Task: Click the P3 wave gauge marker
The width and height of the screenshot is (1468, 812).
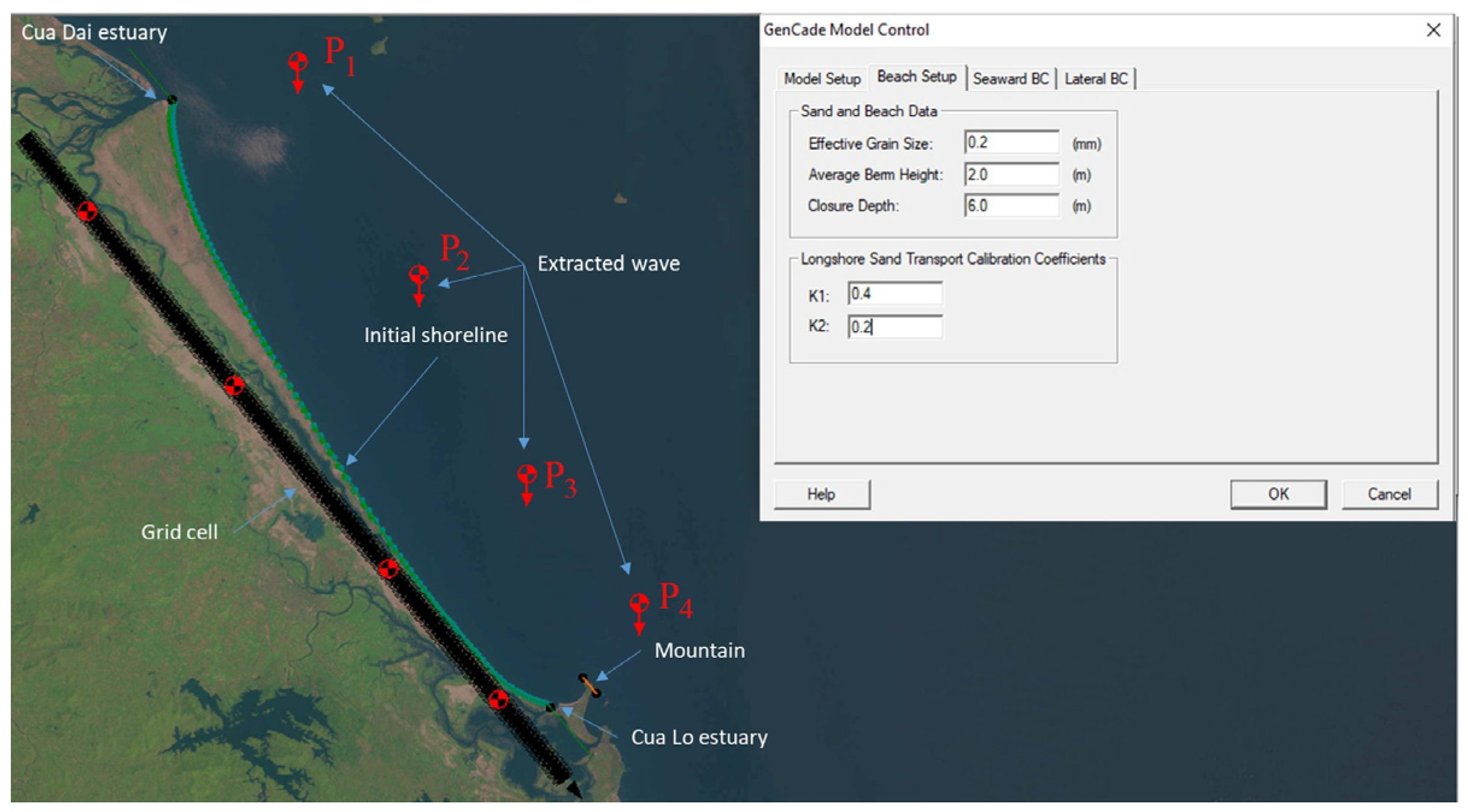Action: coord(527,474)
